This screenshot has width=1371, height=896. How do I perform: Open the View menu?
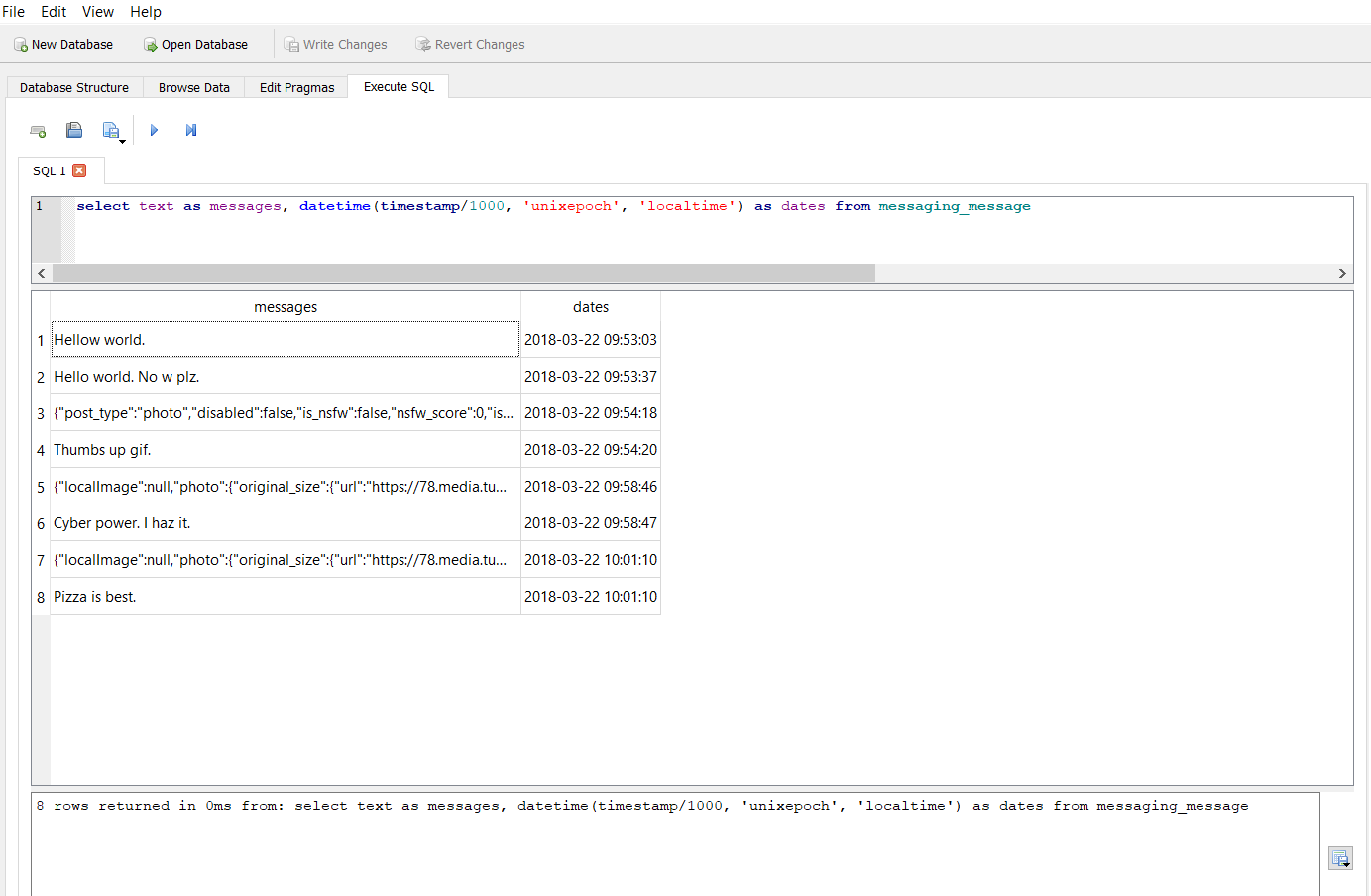click(x=97, y=11)
